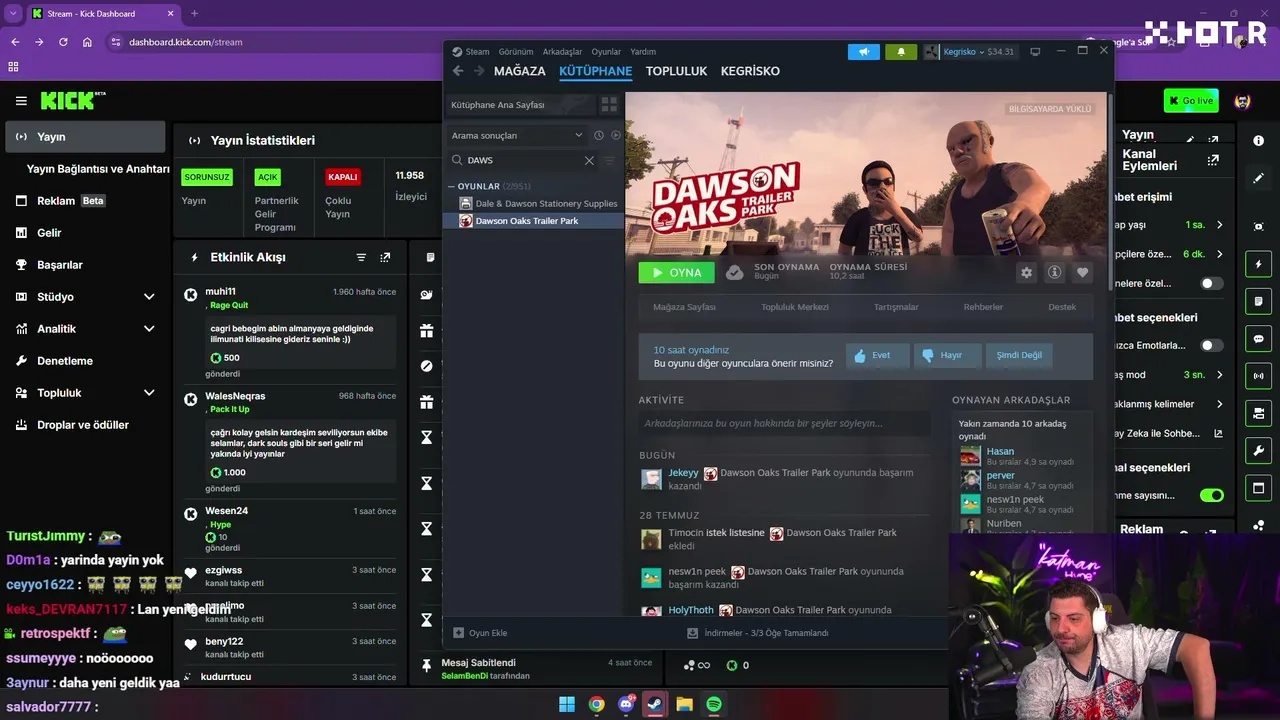
Task: Click the activity comment input box
Action: 784,423
